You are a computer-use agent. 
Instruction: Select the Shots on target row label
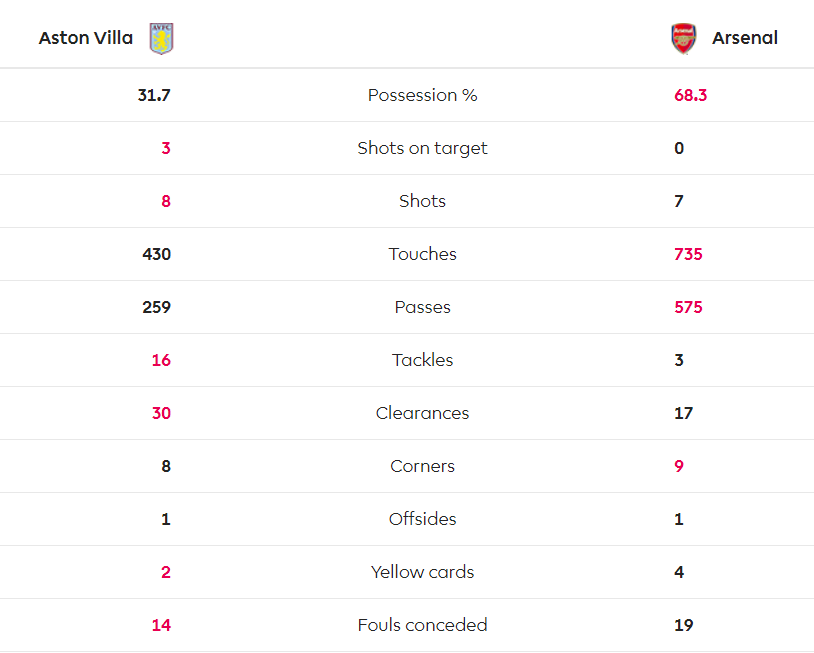[x=422, y=148]
